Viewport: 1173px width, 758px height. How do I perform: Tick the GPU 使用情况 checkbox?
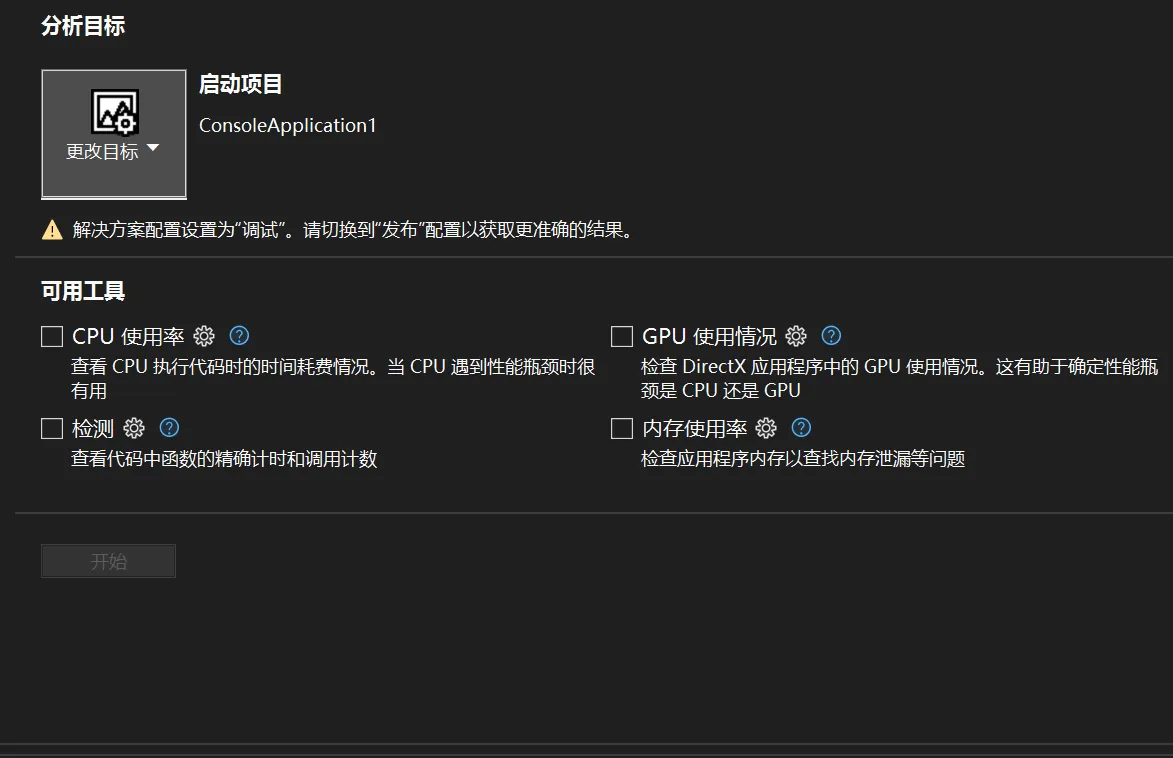(x=622, y=336)
